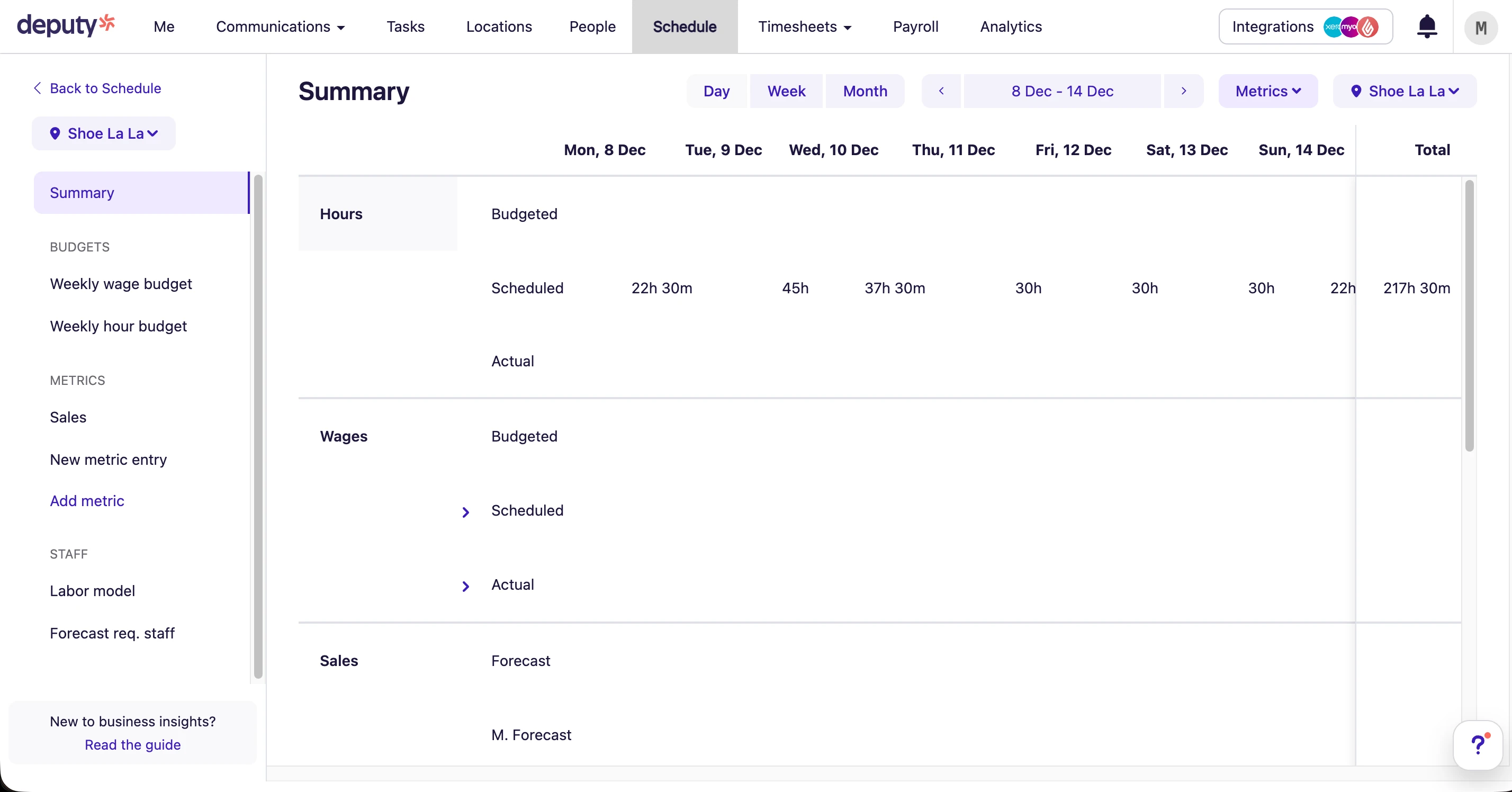Switch to Month view
The width and height of the screenshot is (1512, 792).
865,91
